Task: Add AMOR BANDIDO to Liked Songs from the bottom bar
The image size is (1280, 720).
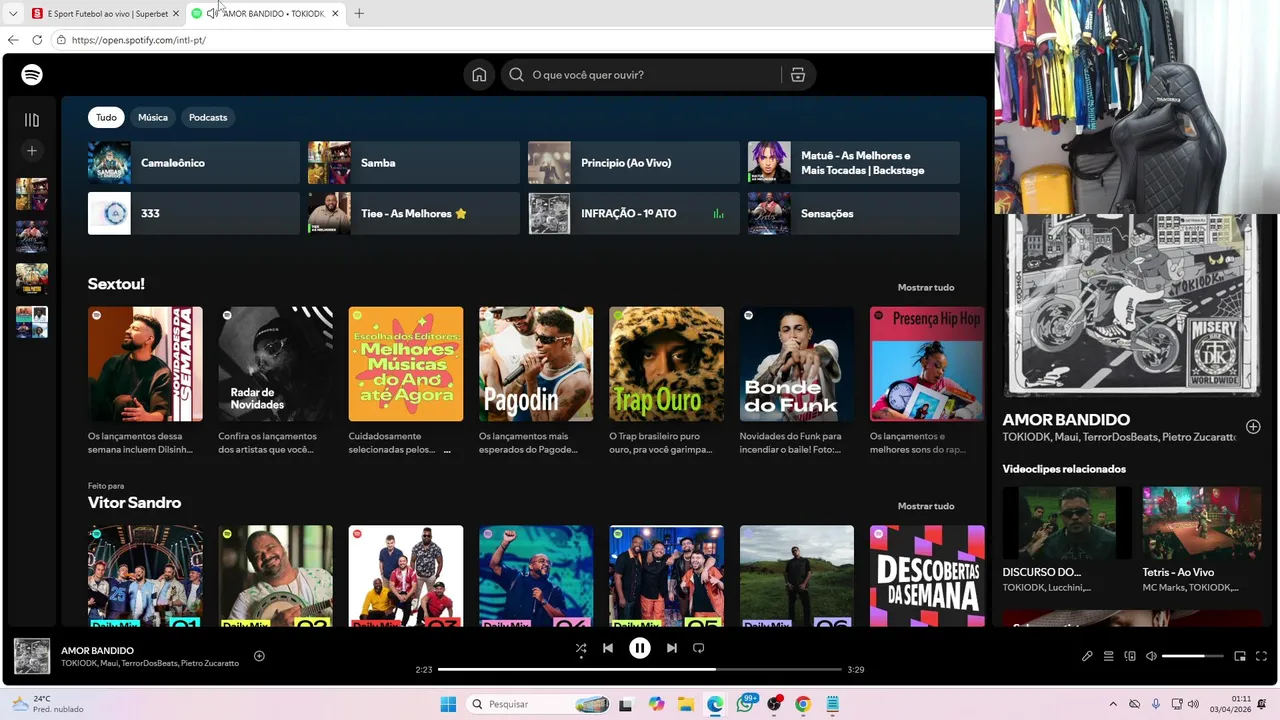Action: 259,656
